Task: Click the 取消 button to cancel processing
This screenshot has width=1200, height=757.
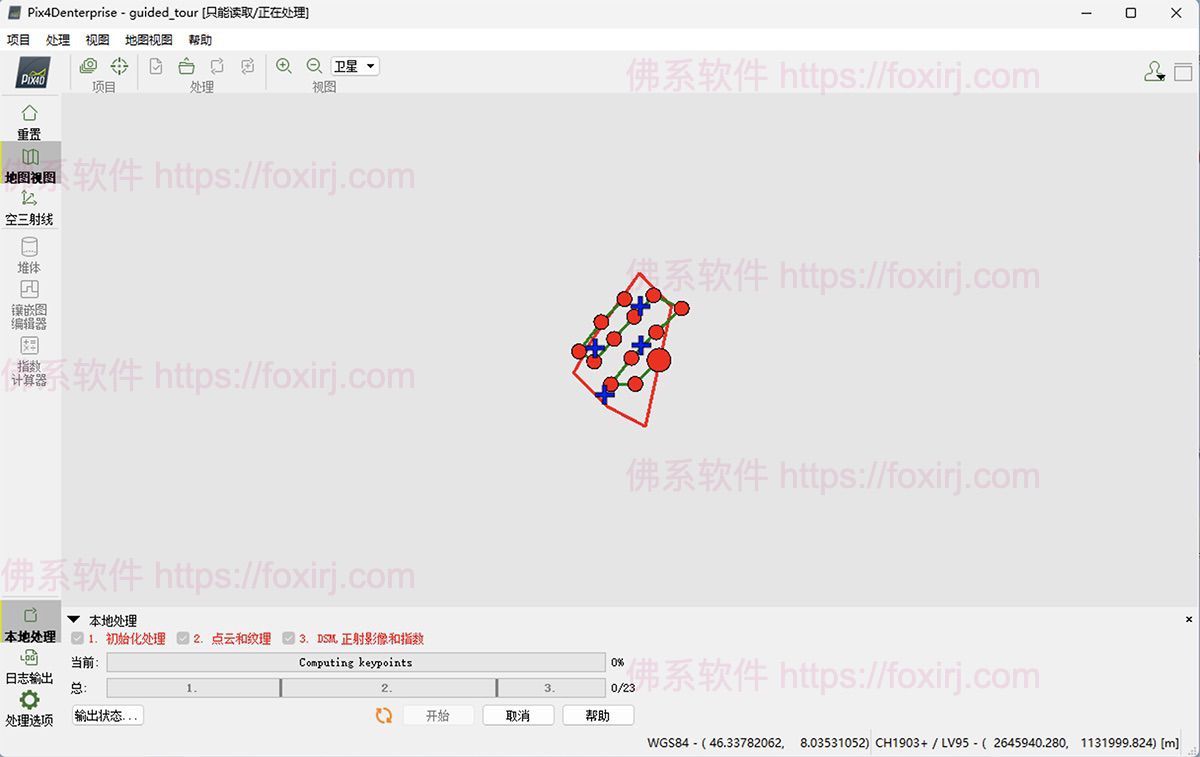Action: pyautogui.click(x=518, y=715)
